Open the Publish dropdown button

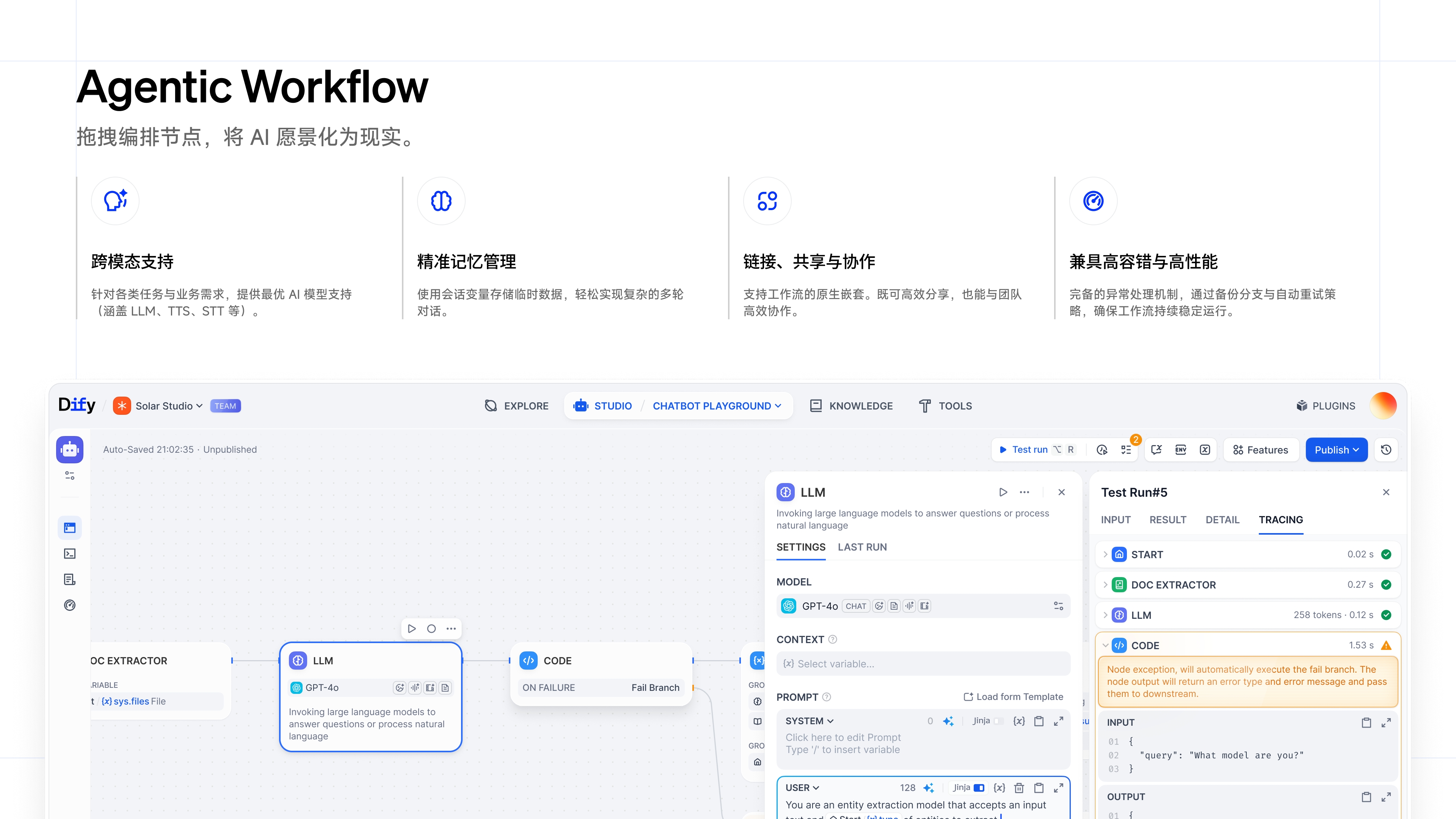tap(1336, 449)
